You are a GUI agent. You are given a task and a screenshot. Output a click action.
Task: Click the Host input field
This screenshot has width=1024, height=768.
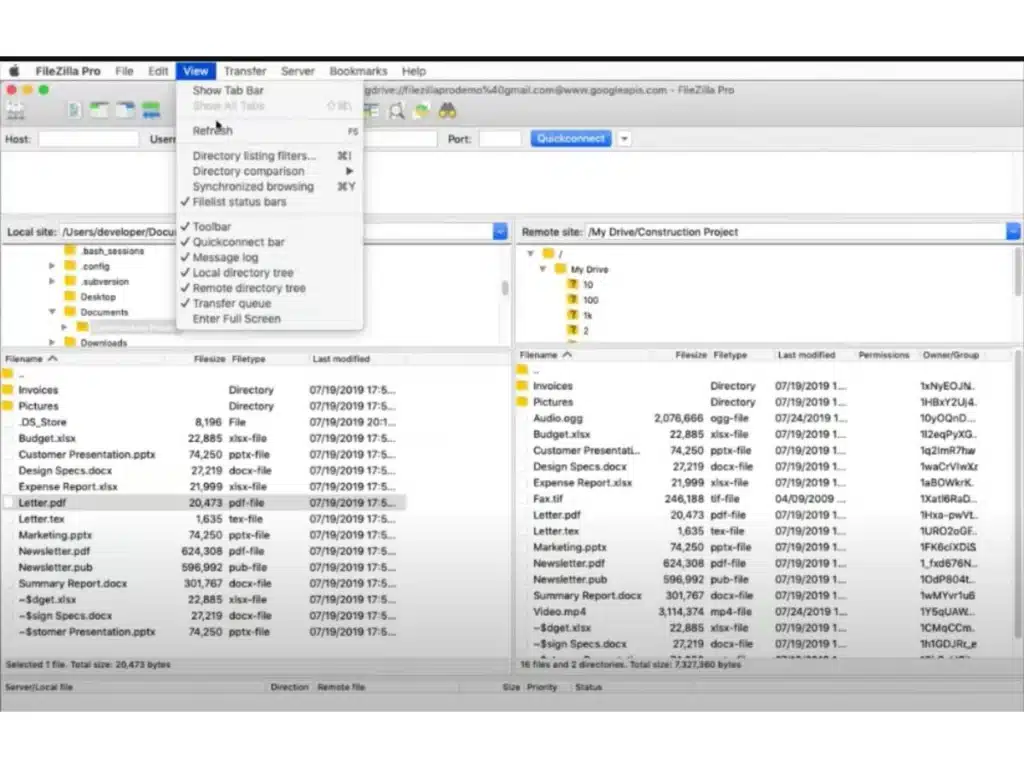click(x=88, y=139)
